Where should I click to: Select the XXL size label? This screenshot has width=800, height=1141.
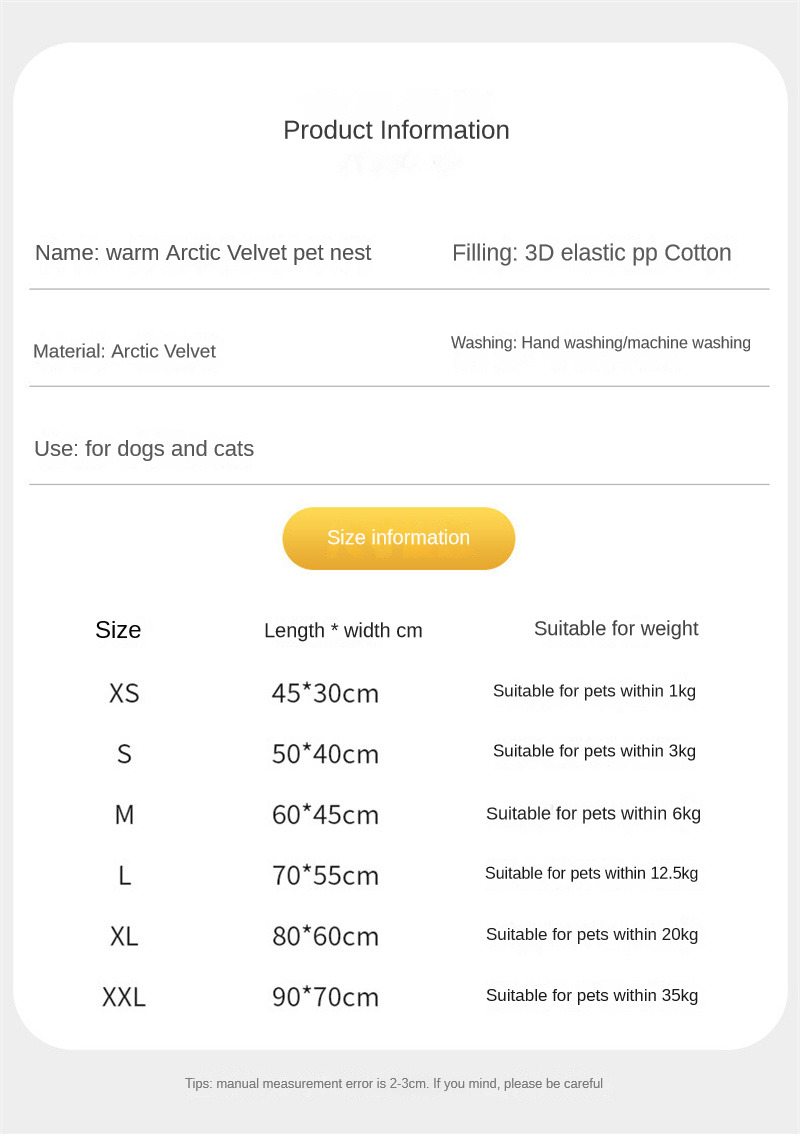click(124, 997)
